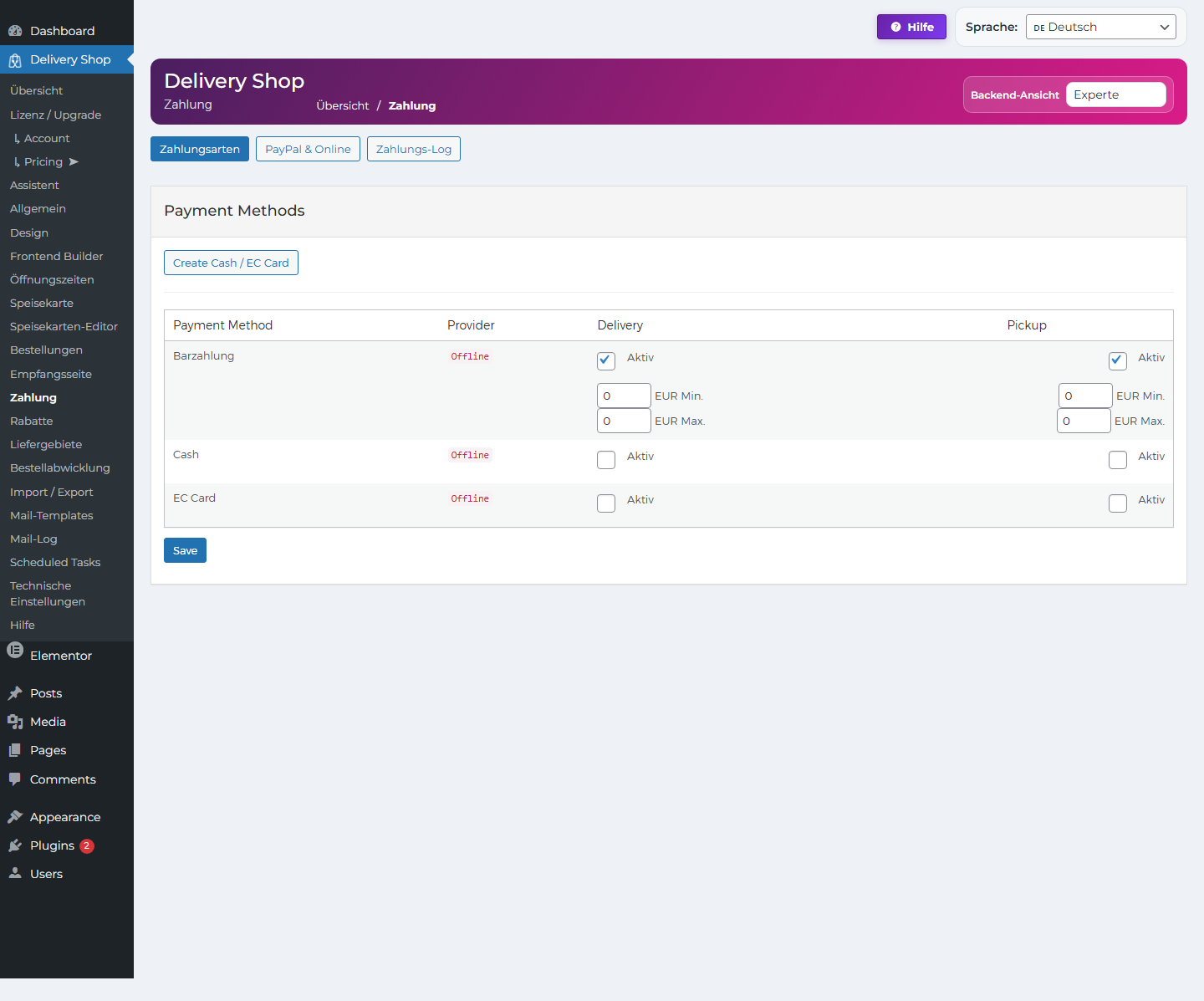Click the EC Card payment method name

tap(195, 498)
